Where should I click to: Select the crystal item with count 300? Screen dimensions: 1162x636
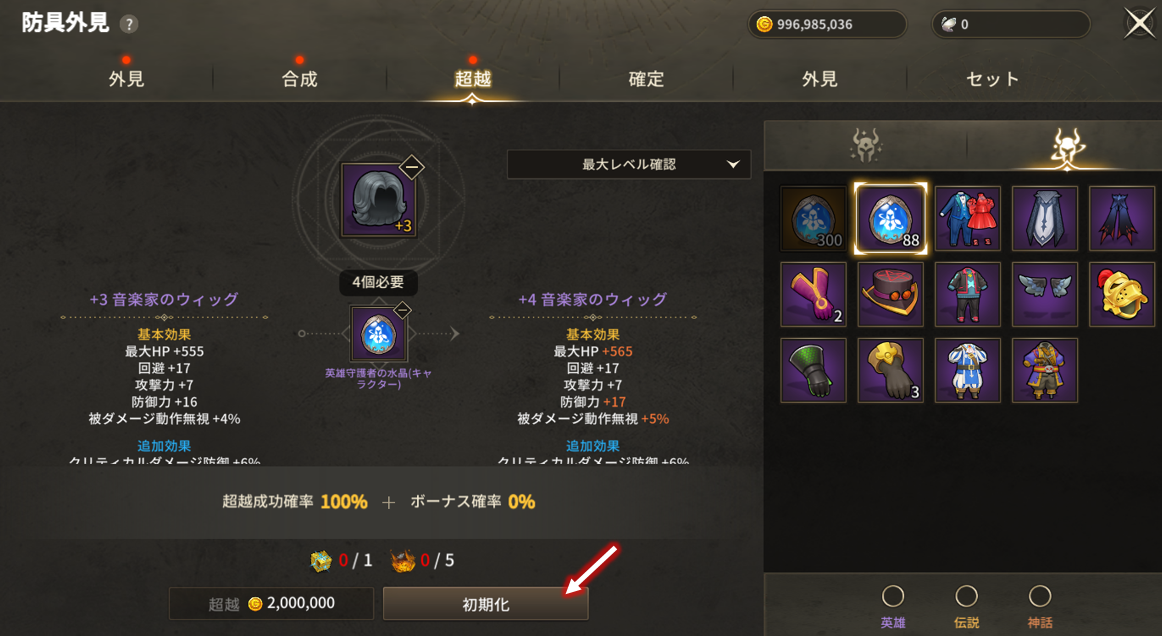click(813, 219)
